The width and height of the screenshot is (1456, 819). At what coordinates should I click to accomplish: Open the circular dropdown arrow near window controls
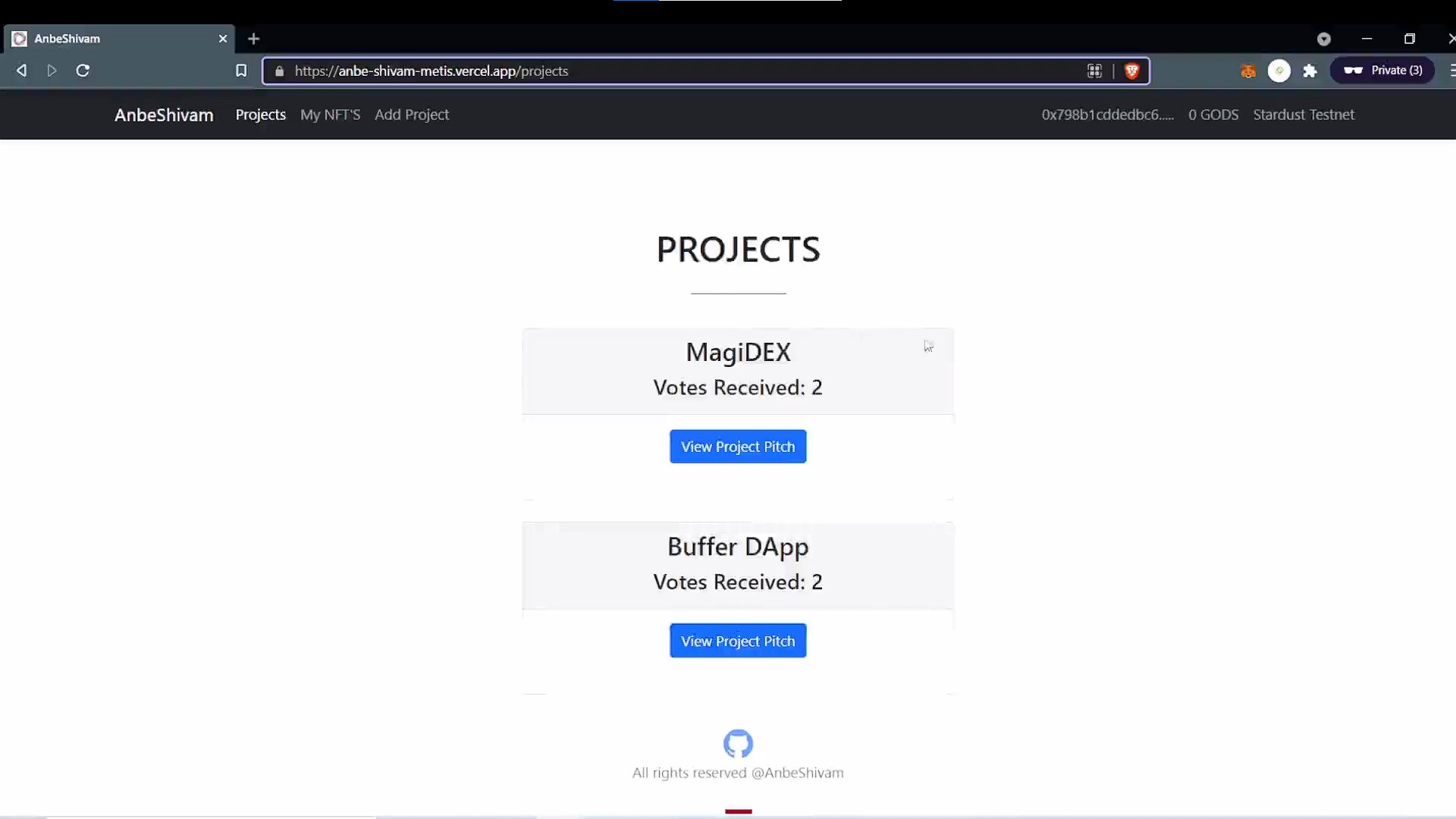pos(1324,39)
